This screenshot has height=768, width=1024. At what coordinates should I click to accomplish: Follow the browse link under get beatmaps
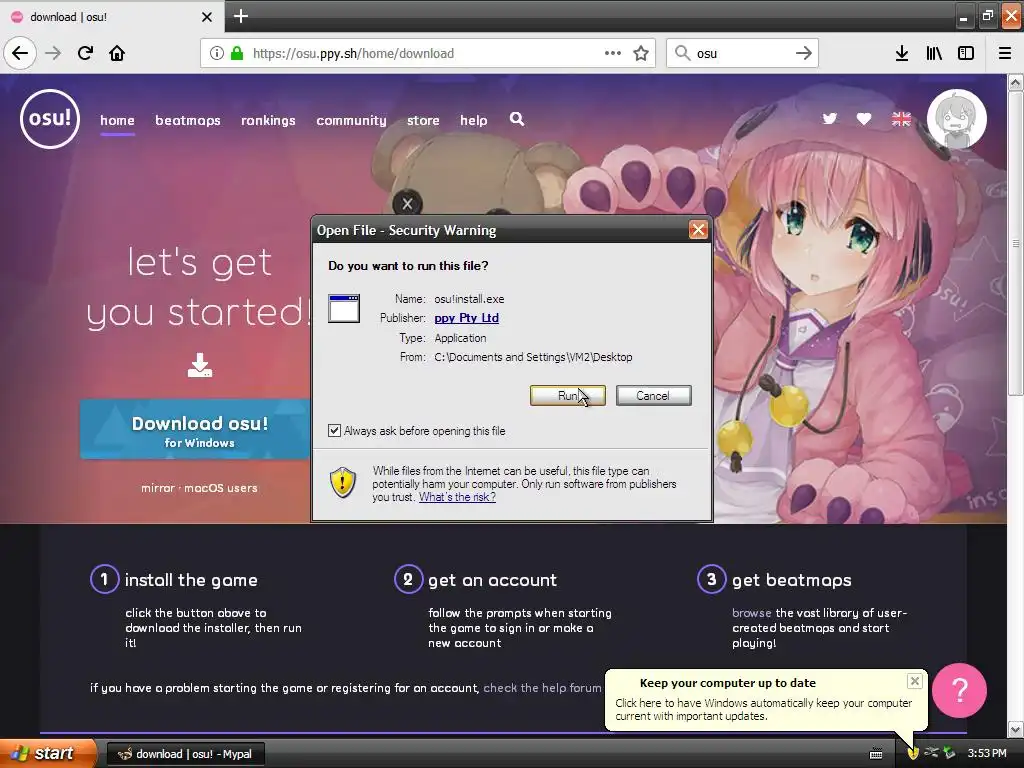pyautogui.click(x=752, y=613)
